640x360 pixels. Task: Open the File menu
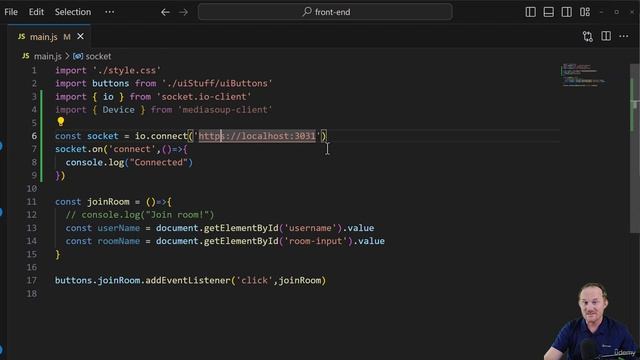tap(11, 12)
